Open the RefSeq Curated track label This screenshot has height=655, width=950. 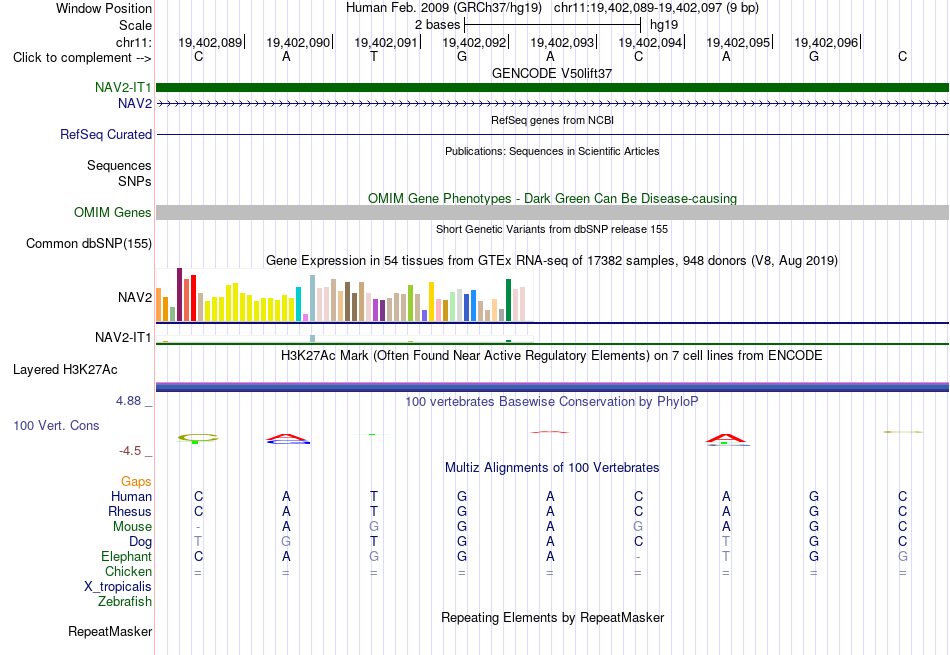pos(106,135)
